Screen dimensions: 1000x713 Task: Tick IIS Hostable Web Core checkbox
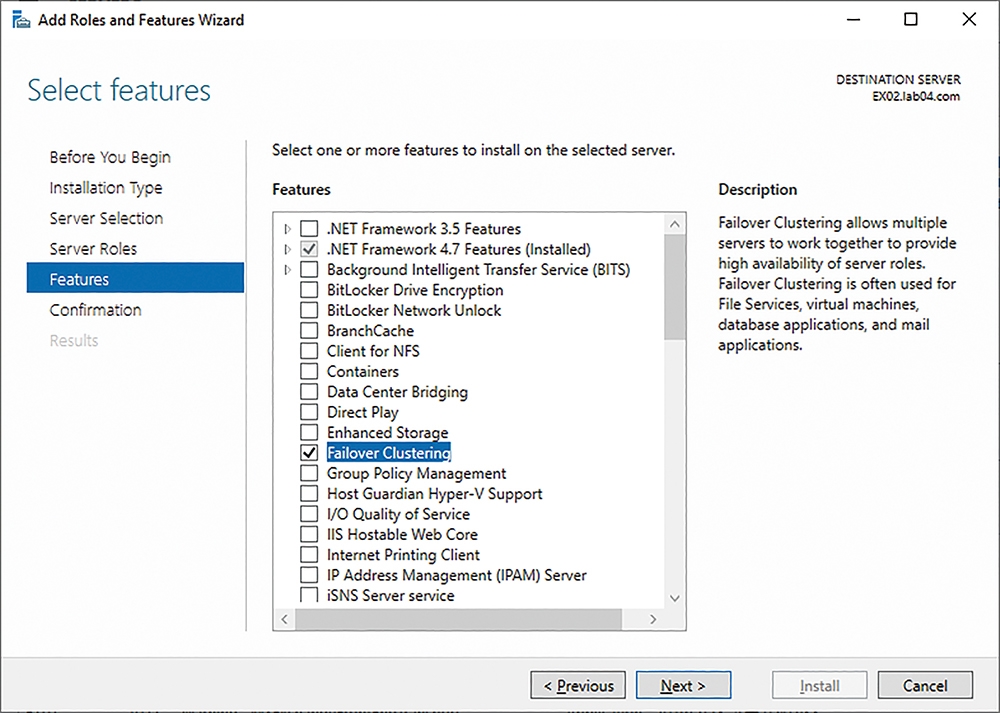309,534
